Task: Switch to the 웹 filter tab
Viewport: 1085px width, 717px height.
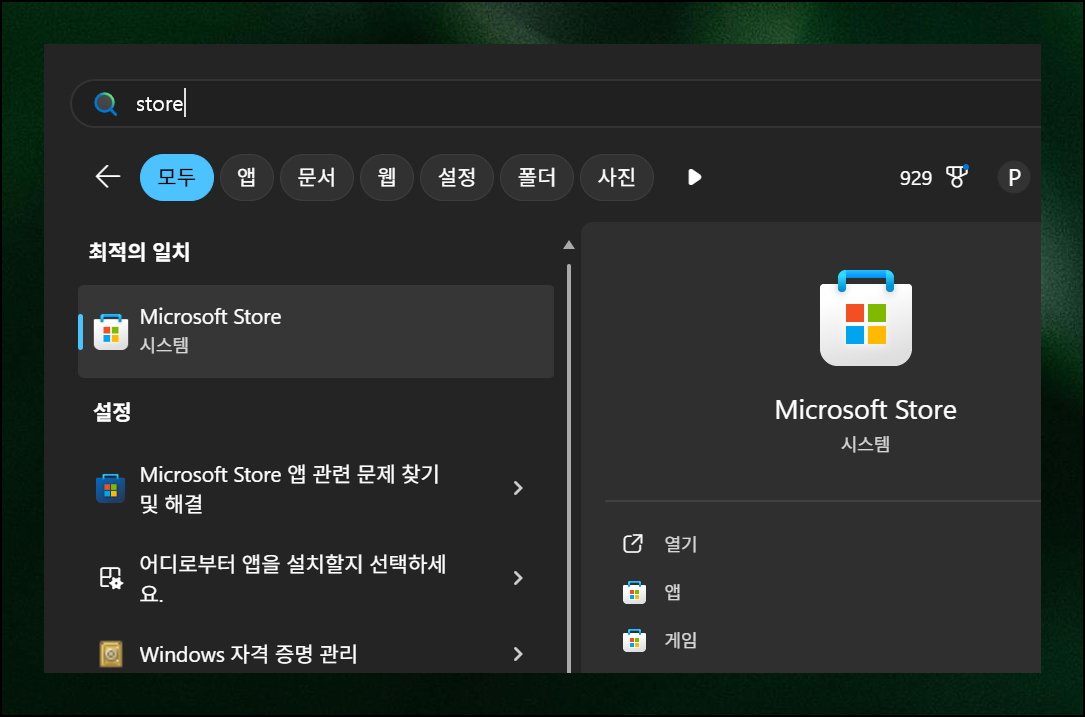Action: click(387, 177)
